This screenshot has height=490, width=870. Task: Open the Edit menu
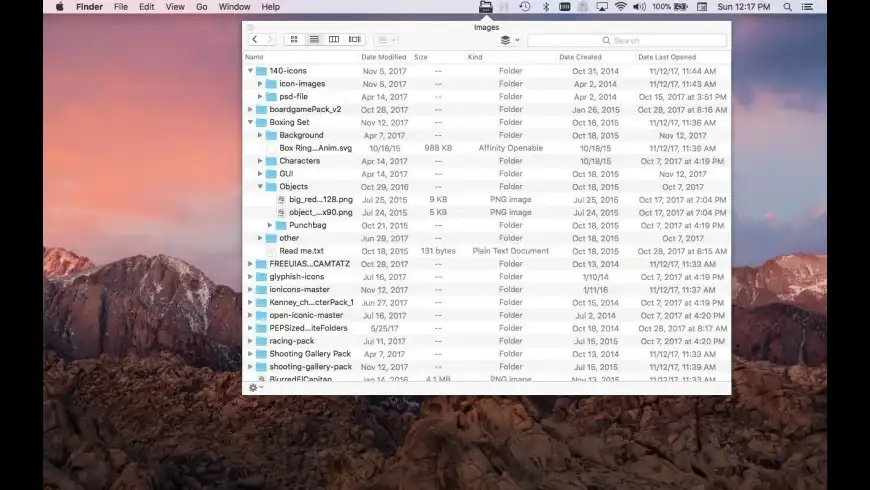(x=146, y=7)
